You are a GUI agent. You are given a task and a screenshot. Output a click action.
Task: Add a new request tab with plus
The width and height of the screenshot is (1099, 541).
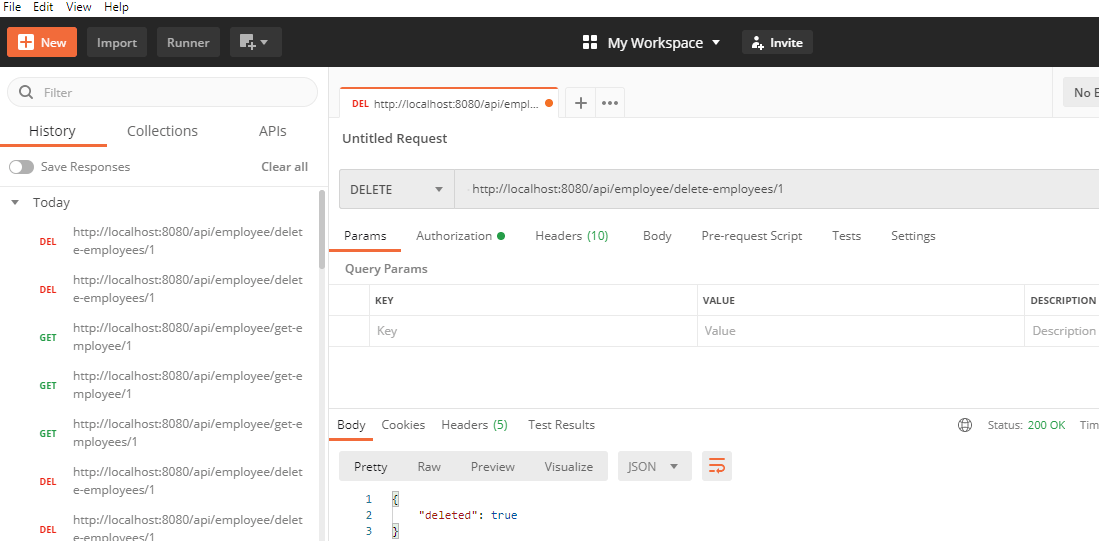tap(580, 103)
